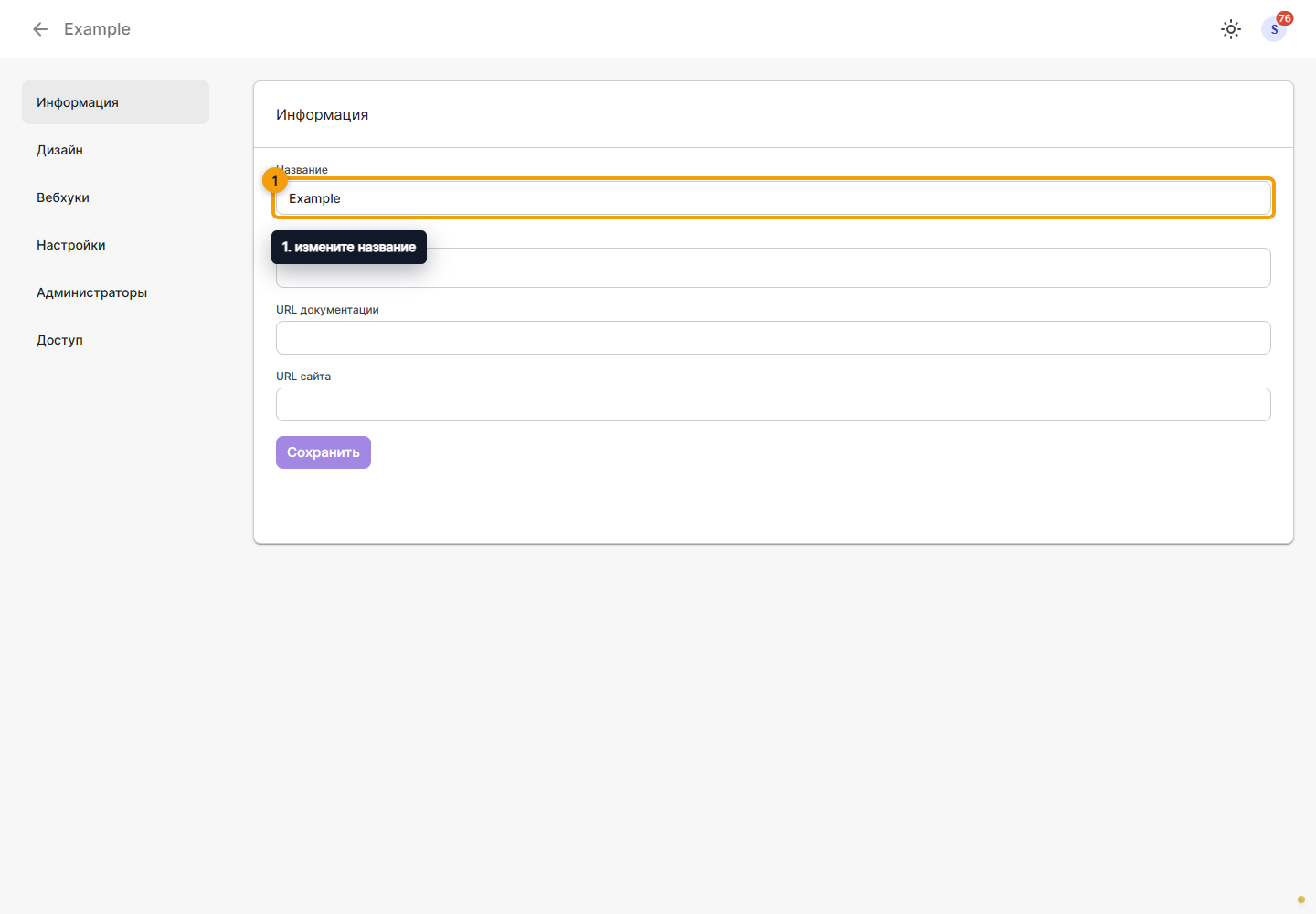This screenshot has height=914, width=1316.
Task: Go to the Администраторы section
Action: pos(115,292)
